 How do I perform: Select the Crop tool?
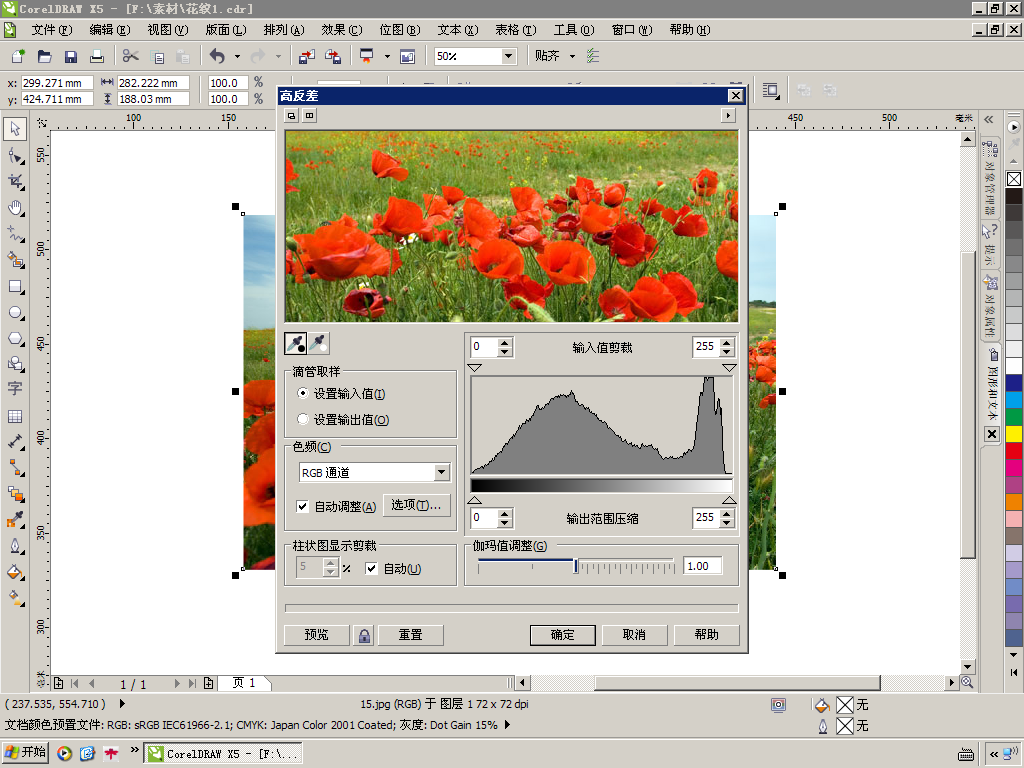click(15, 182)
